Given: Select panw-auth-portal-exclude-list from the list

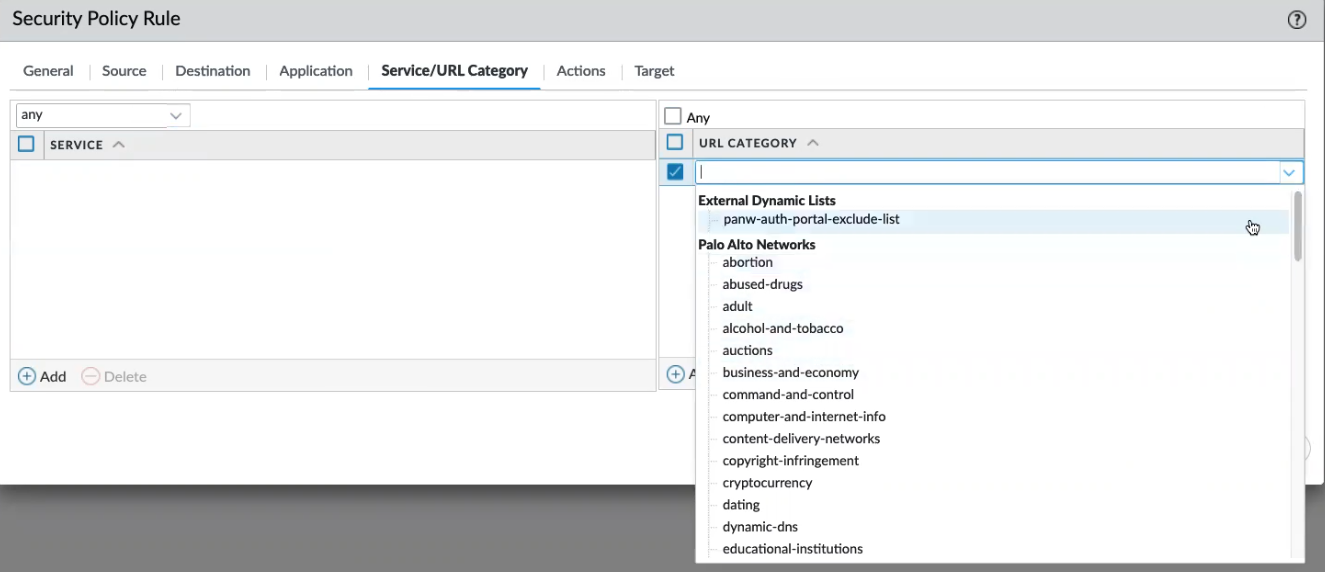Looking at the screenshot, I should pyautogui.click(x=811, y=219).
